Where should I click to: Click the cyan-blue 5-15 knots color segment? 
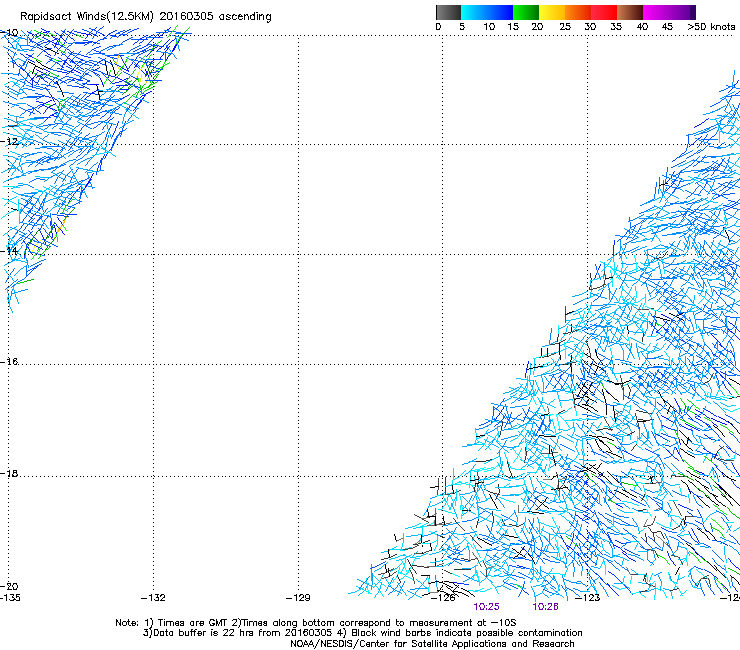pyautogui.click(x=487, y=12)
